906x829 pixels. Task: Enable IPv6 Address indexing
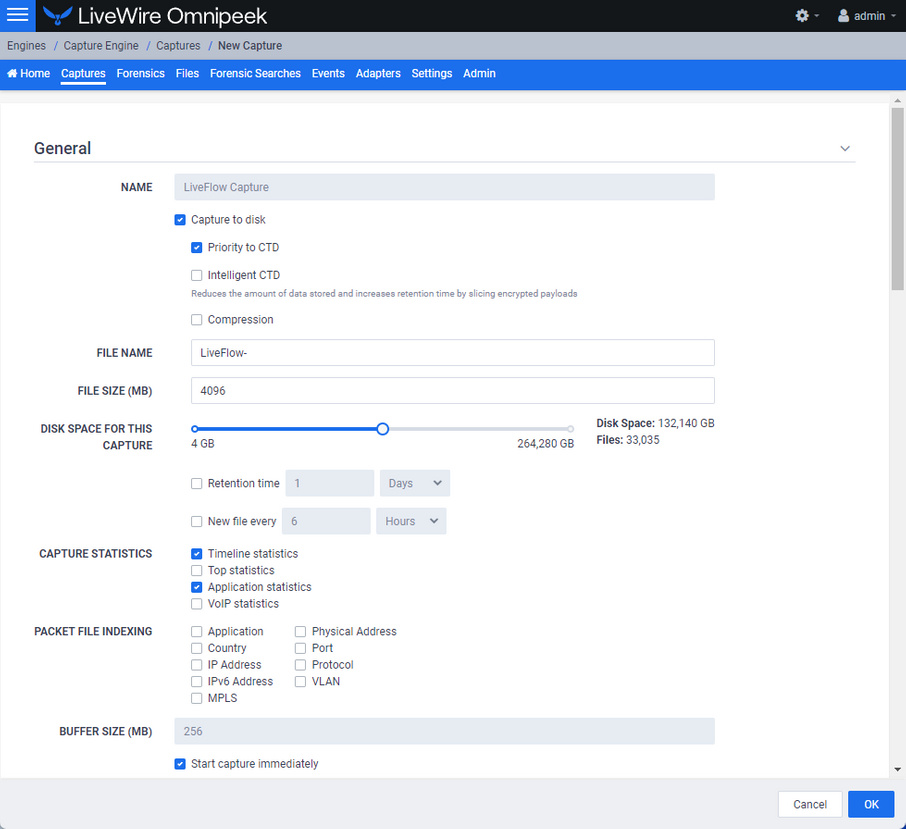pos(196,682)
